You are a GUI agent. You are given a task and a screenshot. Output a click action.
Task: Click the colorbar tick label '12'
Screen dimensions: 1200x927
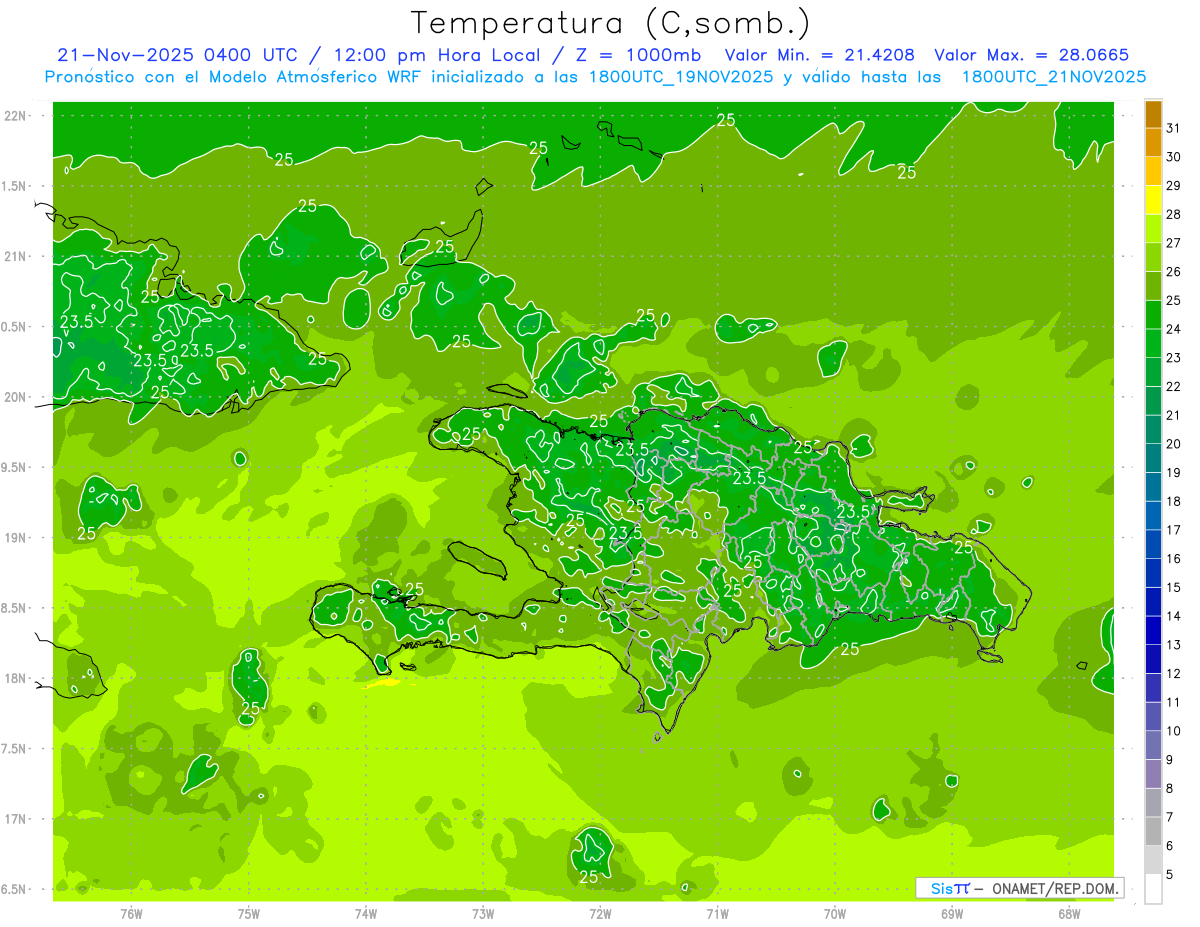coord(1173,674)
